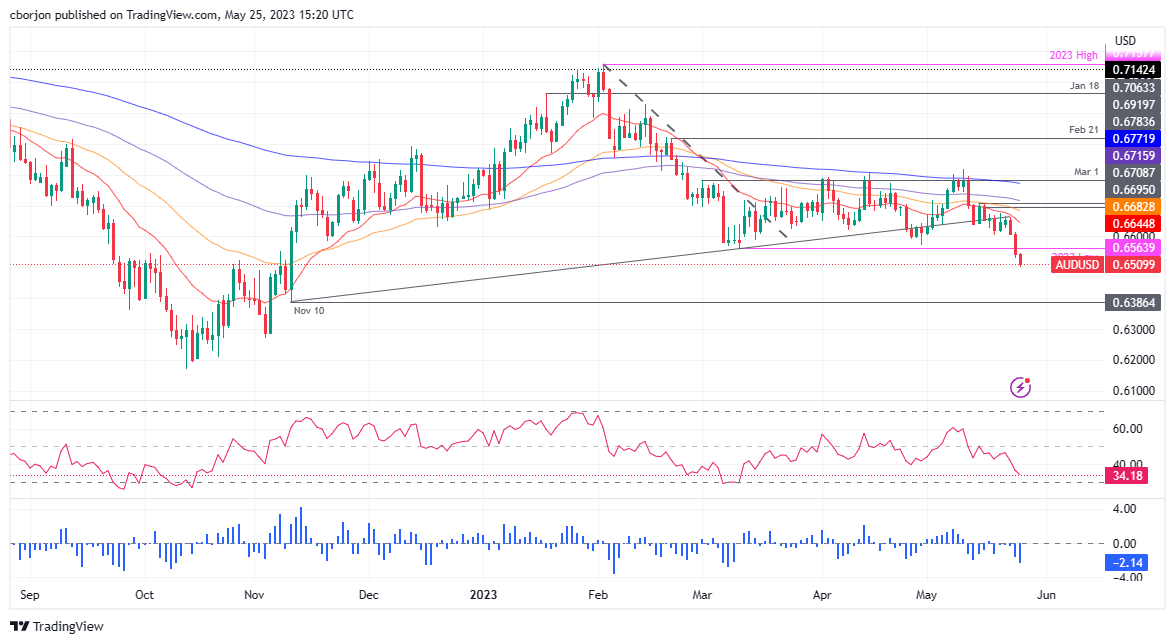Select the Nov 10 trendline anchor label
The width and height of the screenshot is (1175, 644).
point(308,311)
